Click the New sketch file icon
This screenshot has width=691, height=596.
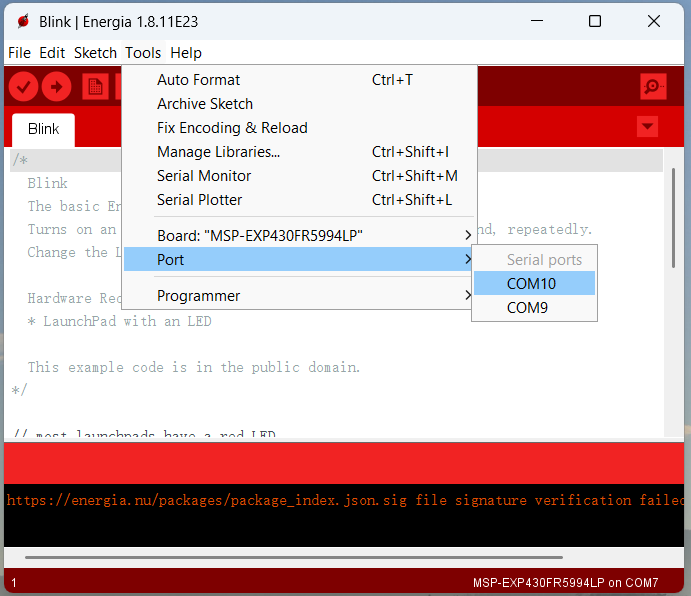pyautogui.click(x=95, y=87)
